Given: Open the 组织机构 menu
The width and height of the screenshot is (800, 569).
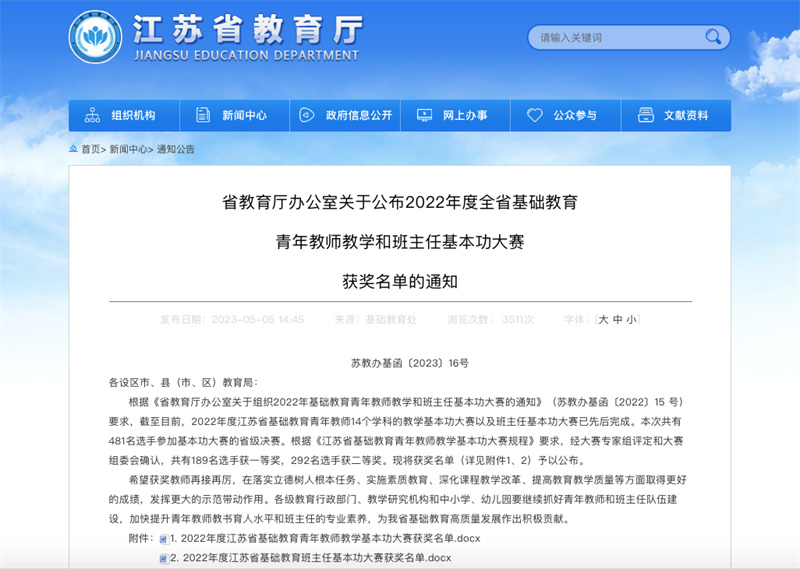Looking at the screenshot, I should click(124, 115).
